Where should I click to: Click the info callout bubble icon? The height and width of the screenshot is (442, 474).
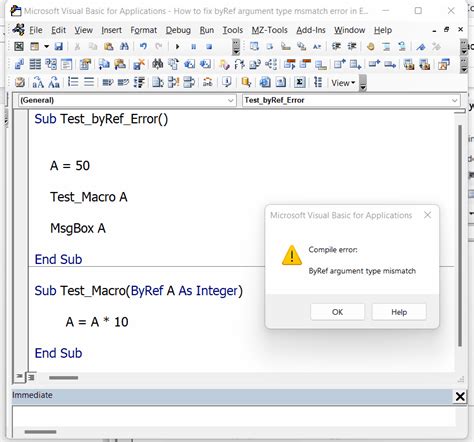(227, 82)
